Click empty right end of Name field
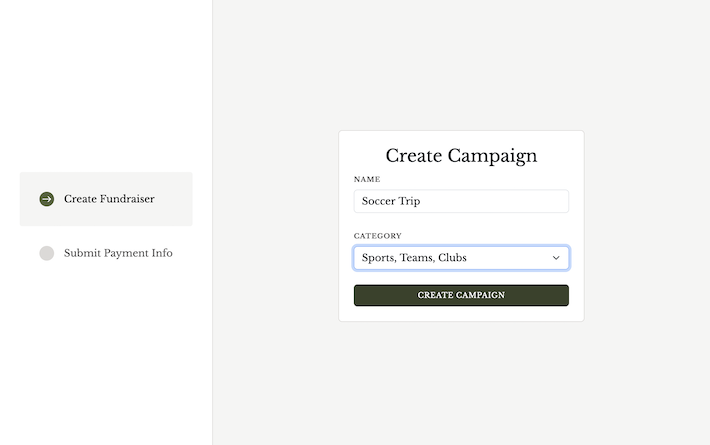The width and height of the screenshot is (710, 445). [530, 201]
